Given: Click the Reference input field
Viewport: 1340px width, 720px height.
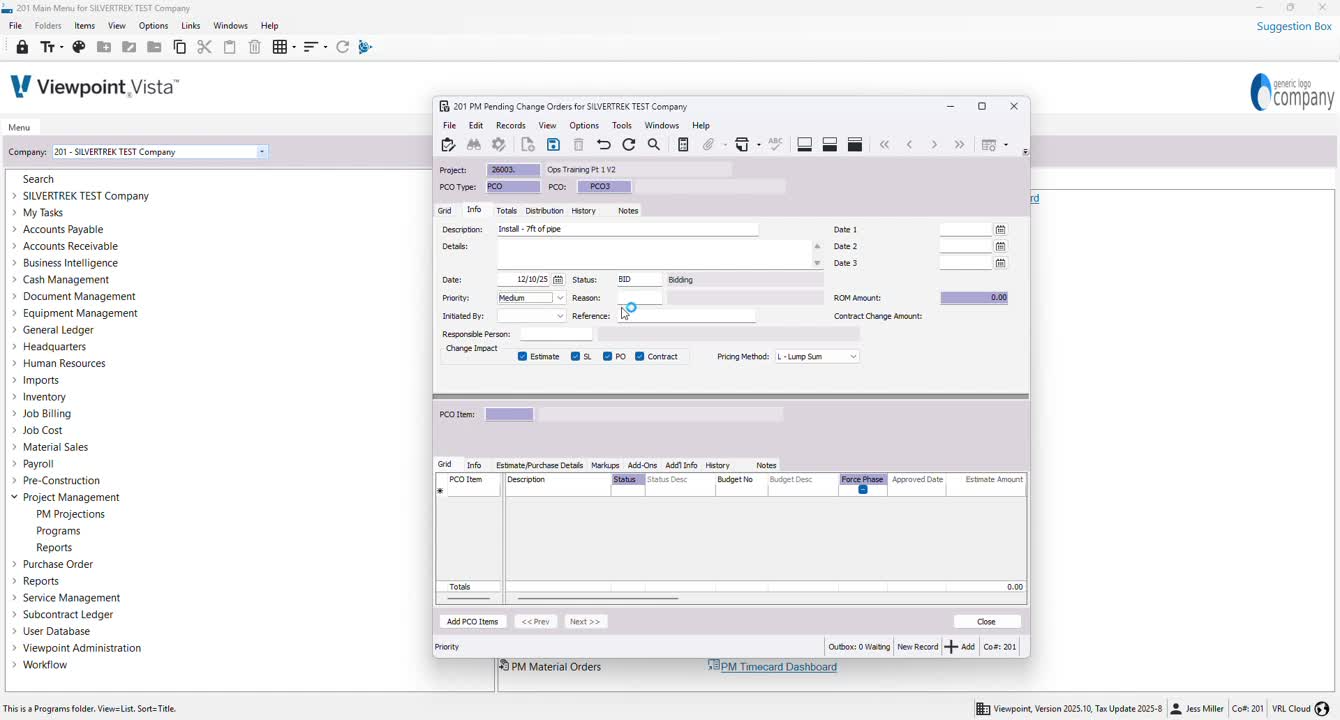Looking at the screenshot, I should pyautogui.click(x=686, y=316).
